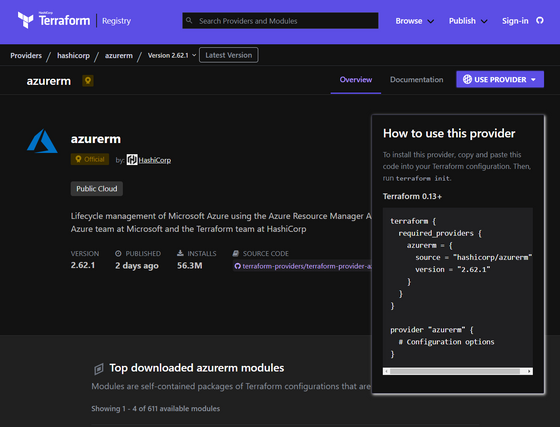This screenshot has height=427, width=560.
Task: Expand the Browse menu
Action: click(x=415, y=21)
